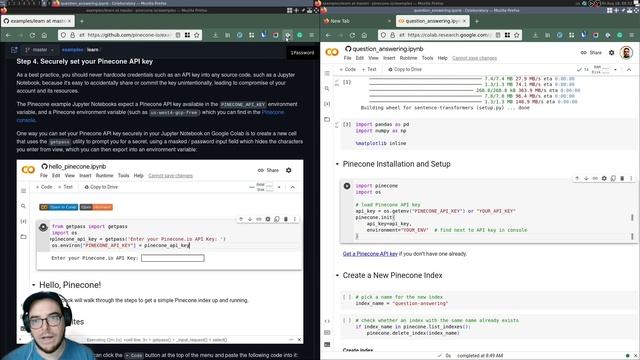The width and height of the screenshot is (640, 360).
Task: Open Help menu in question_answering notebook
Action: coord(442,58)
